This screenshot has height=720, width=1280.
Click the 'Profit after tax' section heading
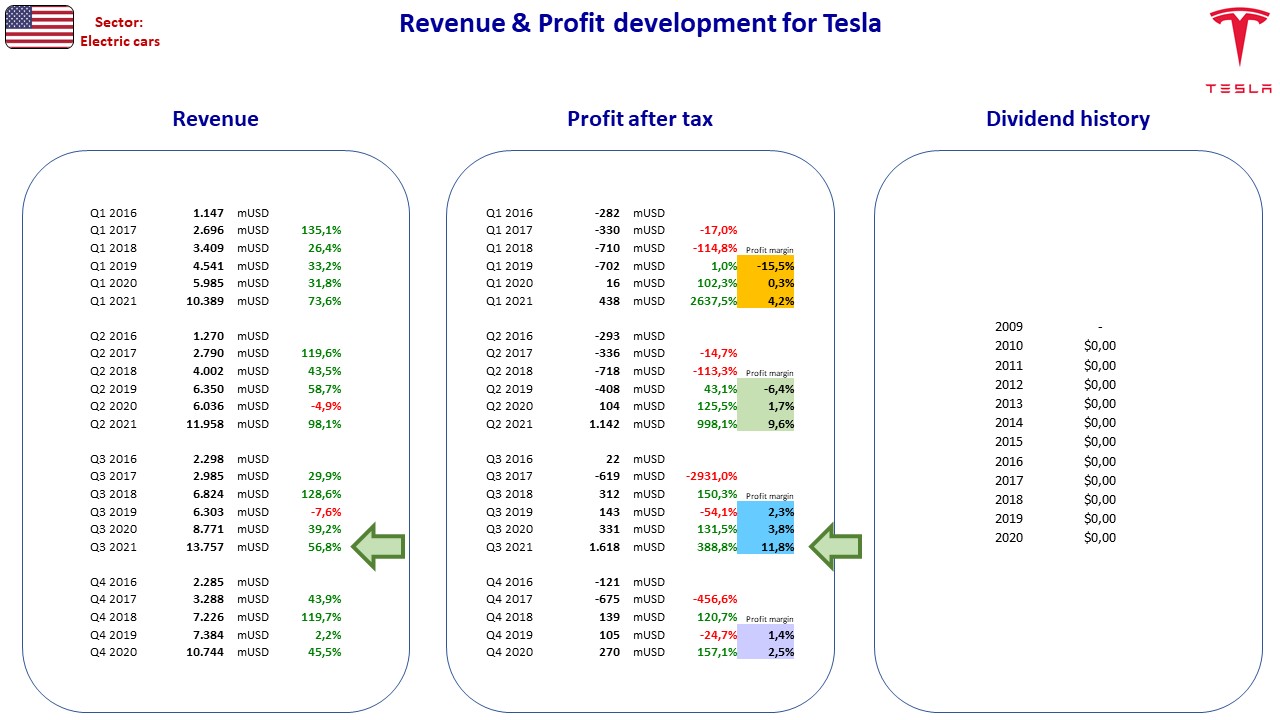640,119
